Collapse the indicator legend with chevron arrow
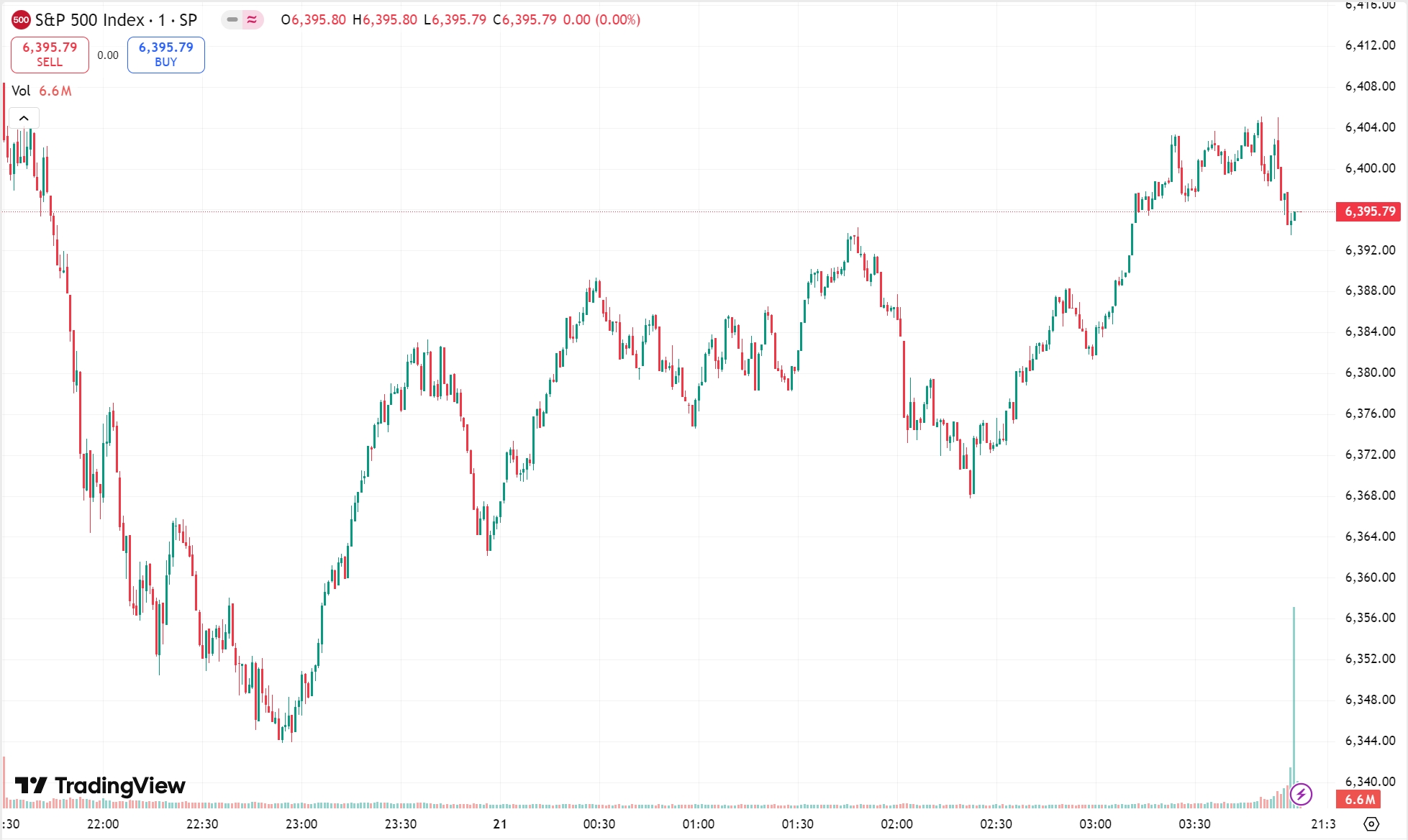Screen dimensions: 1408x840 [24, 118]
